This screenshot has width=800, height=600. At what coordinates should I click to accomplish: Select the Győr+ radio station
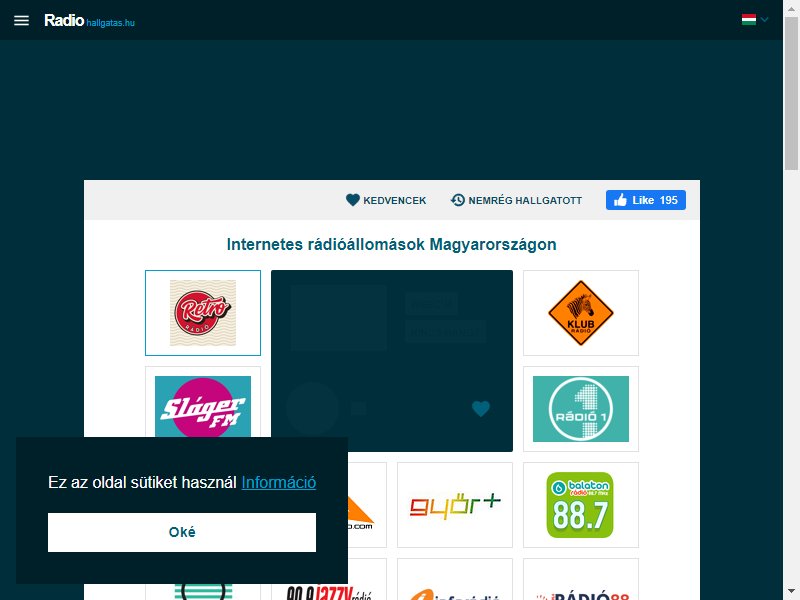(455, 505)
